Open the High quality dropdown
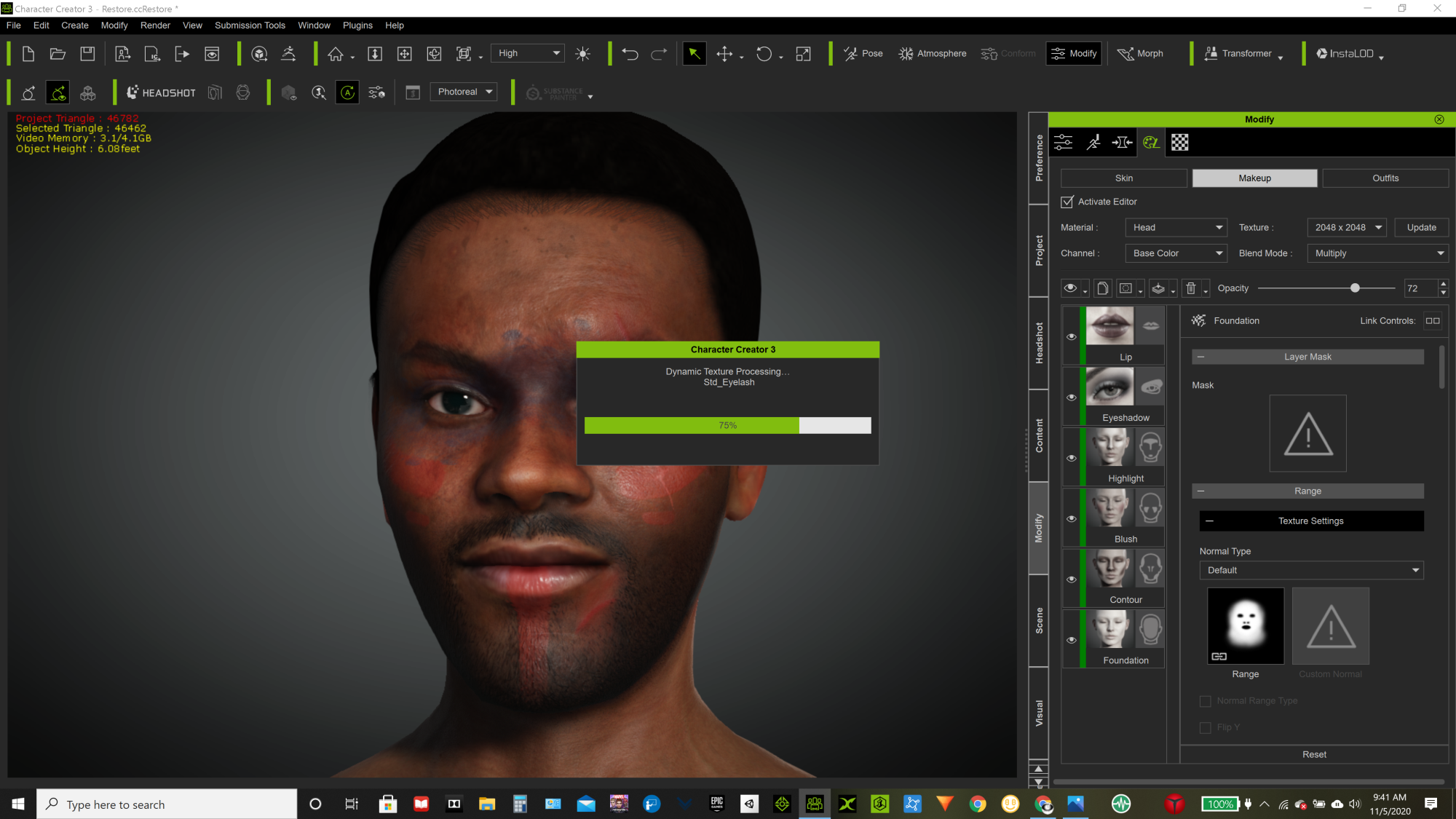 [x=528, y=53]
